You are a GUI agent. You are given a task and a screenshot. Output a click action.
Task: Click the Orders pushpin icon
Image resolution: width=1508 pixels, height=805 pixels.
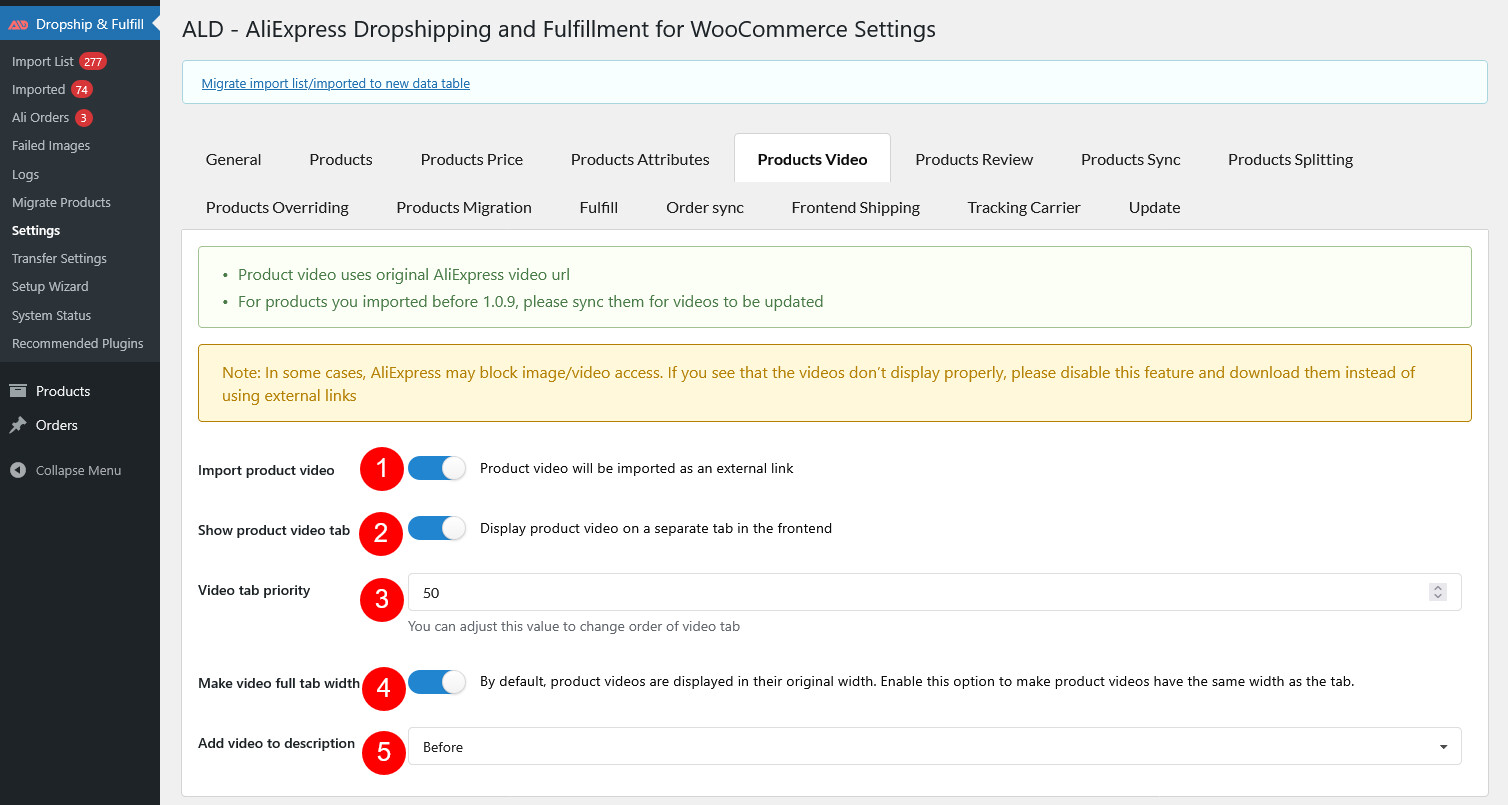pos(18,425)
